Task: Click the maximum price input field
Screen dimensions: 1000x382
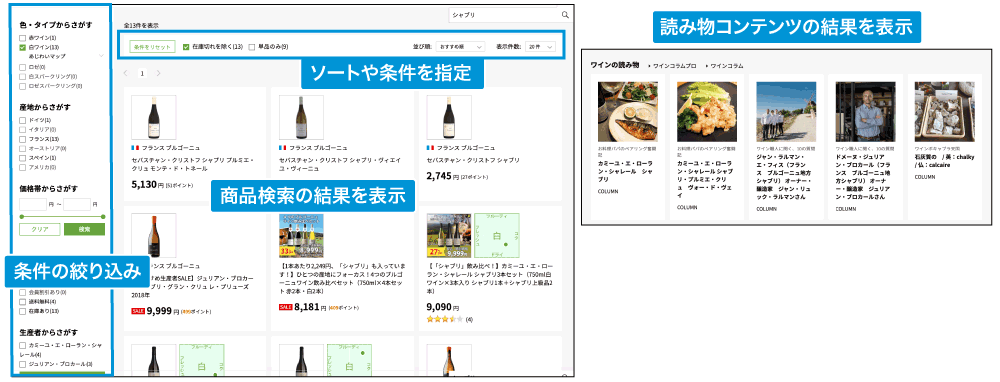Action: point(77,205)
